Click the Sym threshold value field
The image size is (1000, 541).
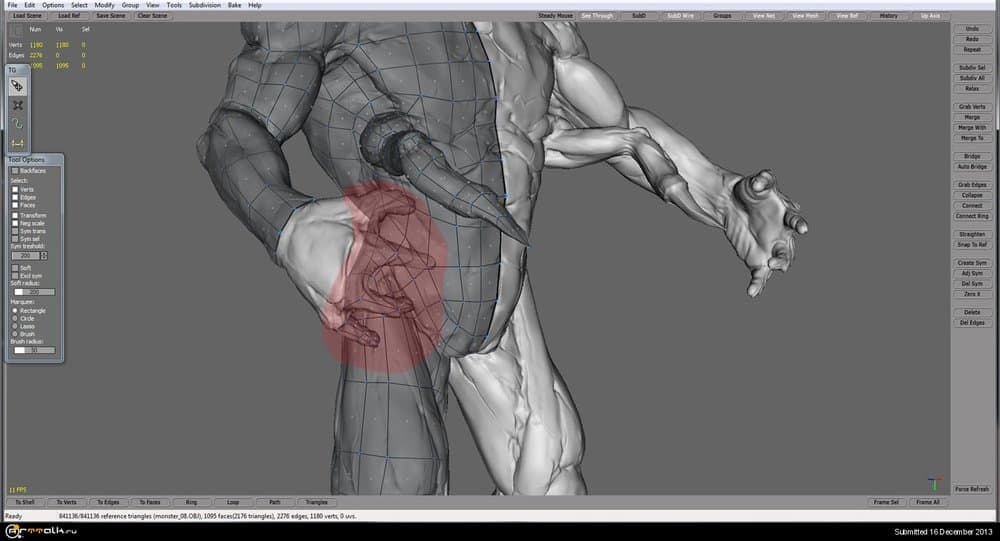pos(26,255)
